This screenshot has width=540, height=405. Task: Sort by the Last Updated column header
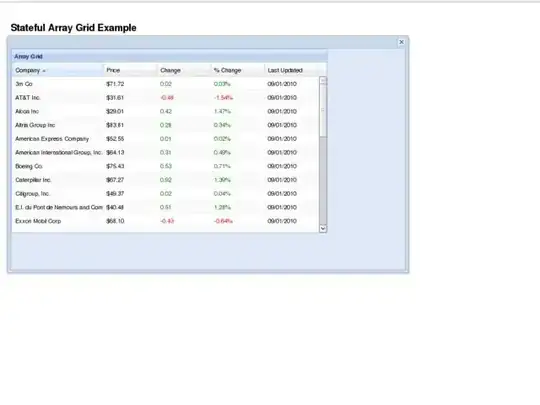pos(292,70)
